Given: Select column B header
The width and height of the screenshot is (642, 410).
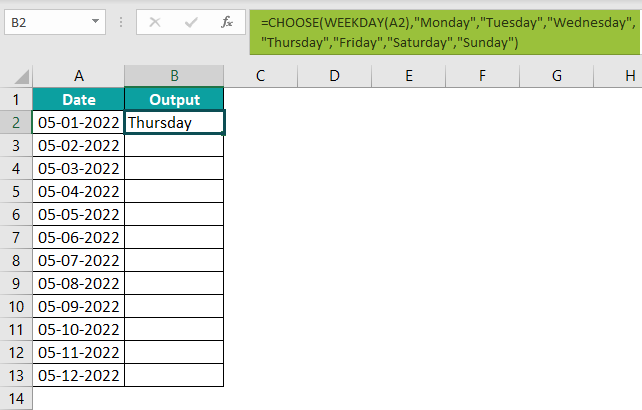Looking at the screenshot, I should (x=174, y=76).
